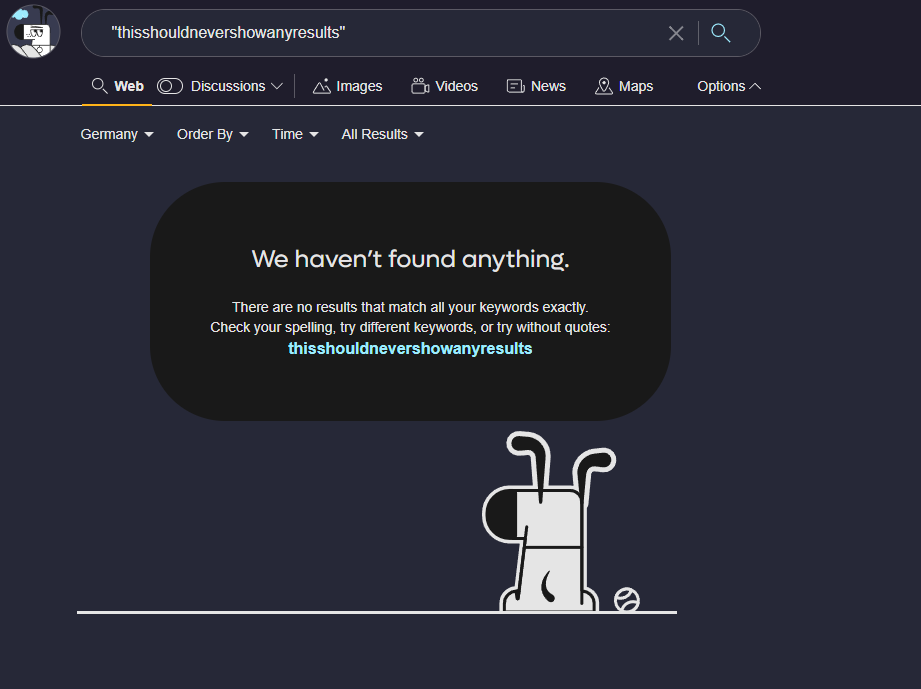Screen dimensions: 921x689
Task: Click the digging dog illustration
Action: tap(545, 530)
